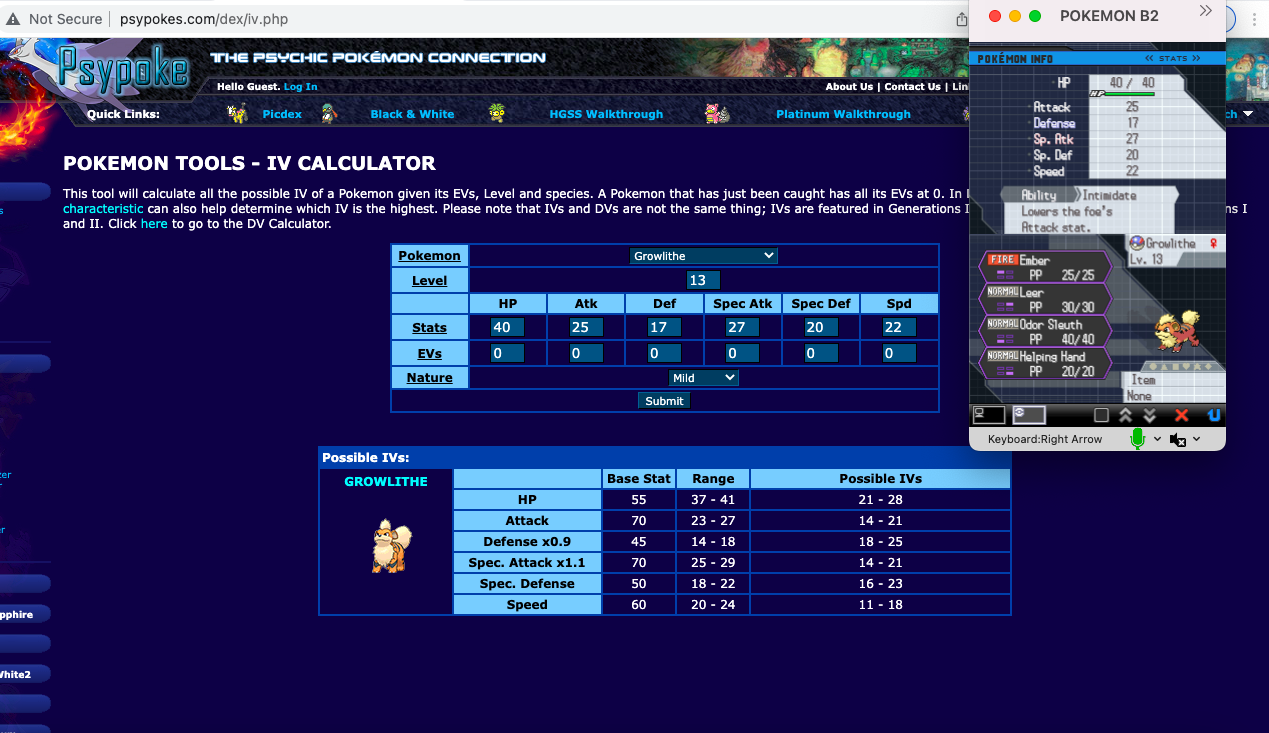
Task: Click the emulator double down-arrow icon
Action: 1149,415
